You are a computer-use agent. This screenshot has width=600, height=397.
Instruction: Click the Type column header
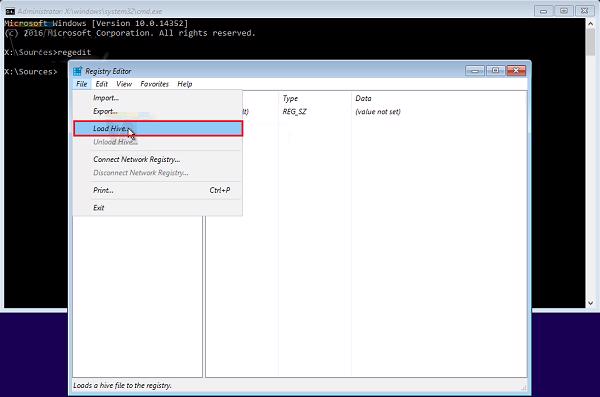(315, 98)
